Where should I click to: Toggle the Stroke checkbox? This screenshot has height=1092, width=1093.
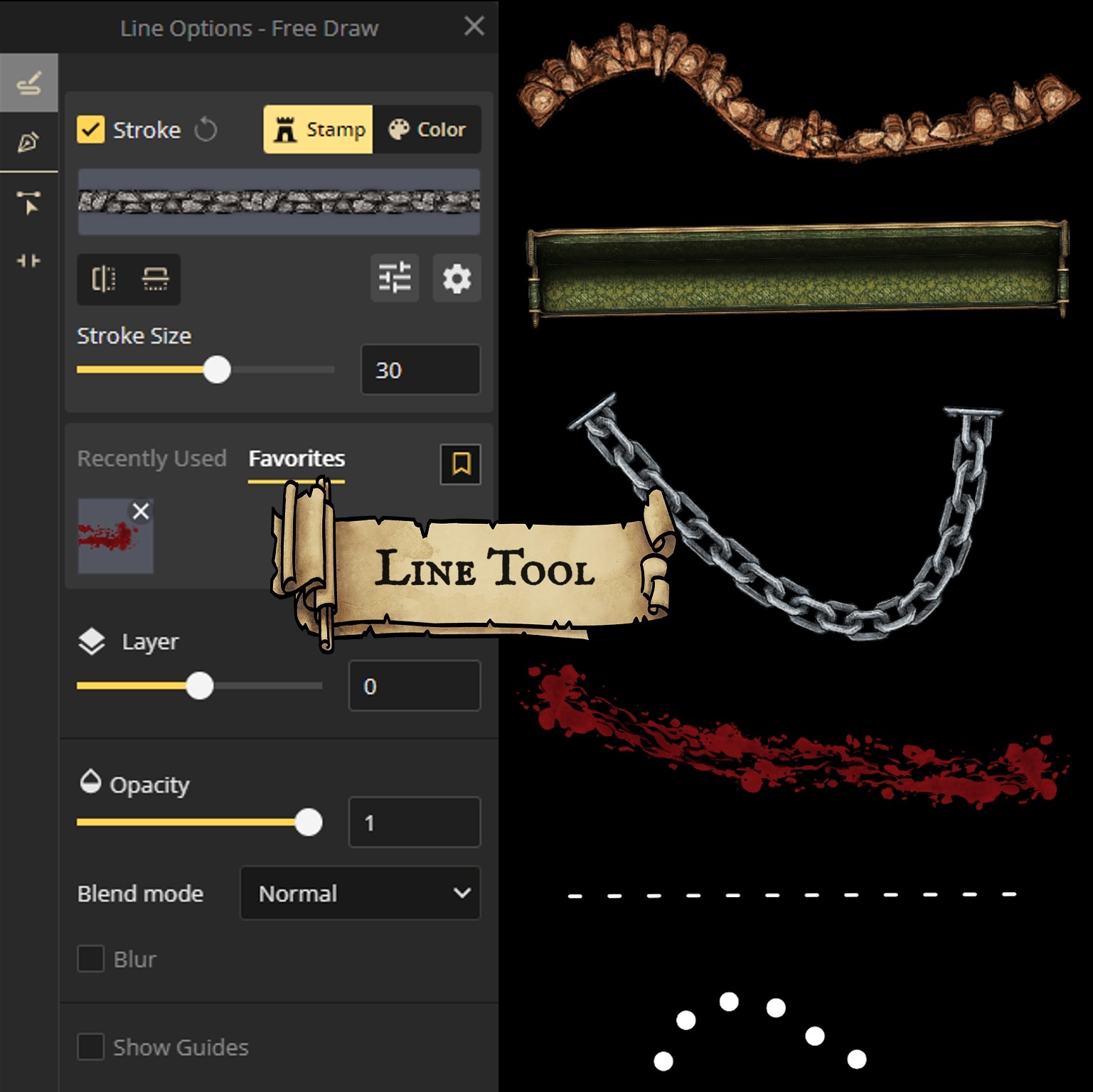[91, 129]
